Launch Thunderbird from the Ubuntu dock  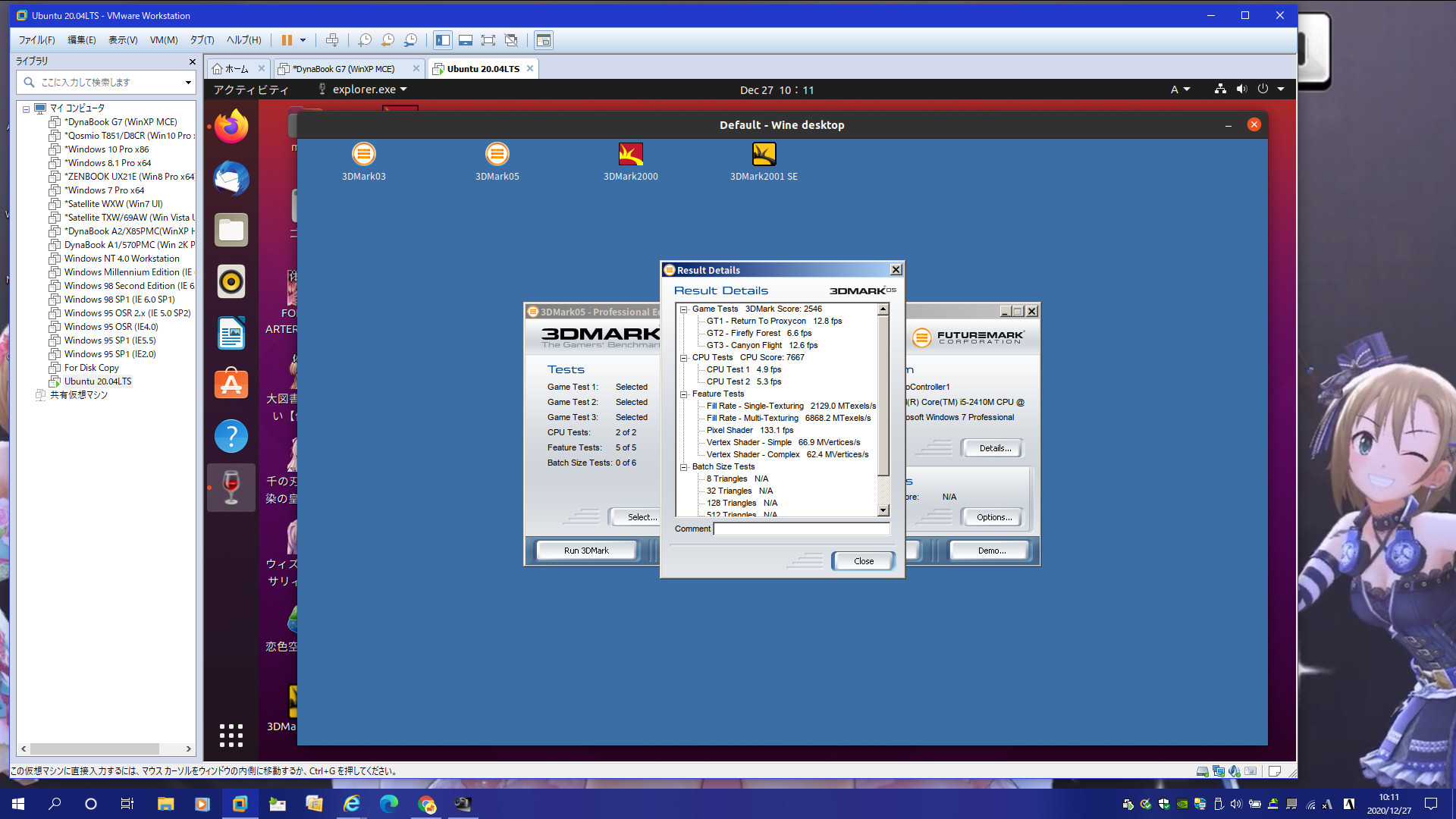[x=231, y=178]
